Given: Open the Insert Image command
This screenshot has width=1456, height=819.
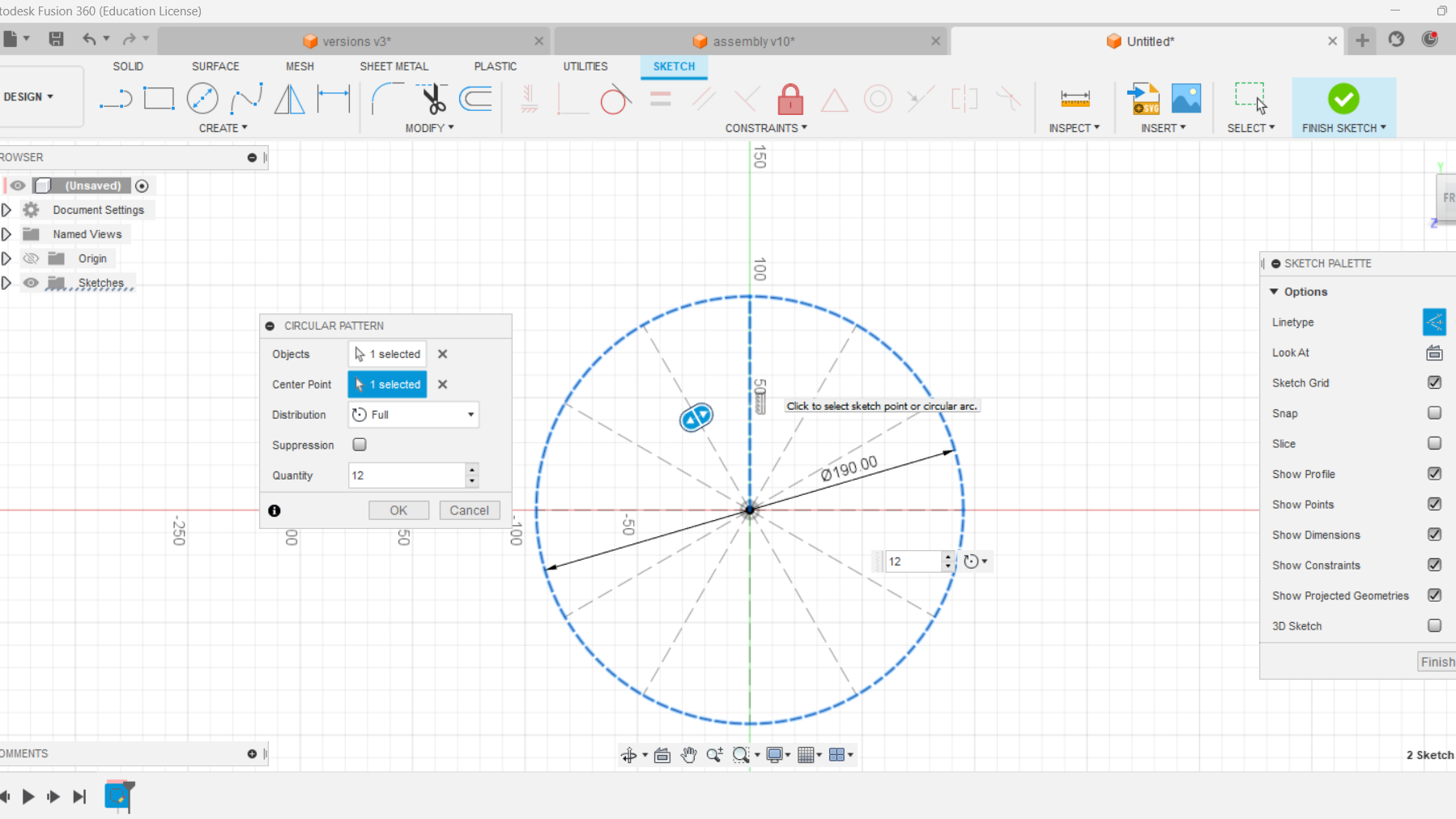Looking at the screenshot, I should coord(1186,97).
